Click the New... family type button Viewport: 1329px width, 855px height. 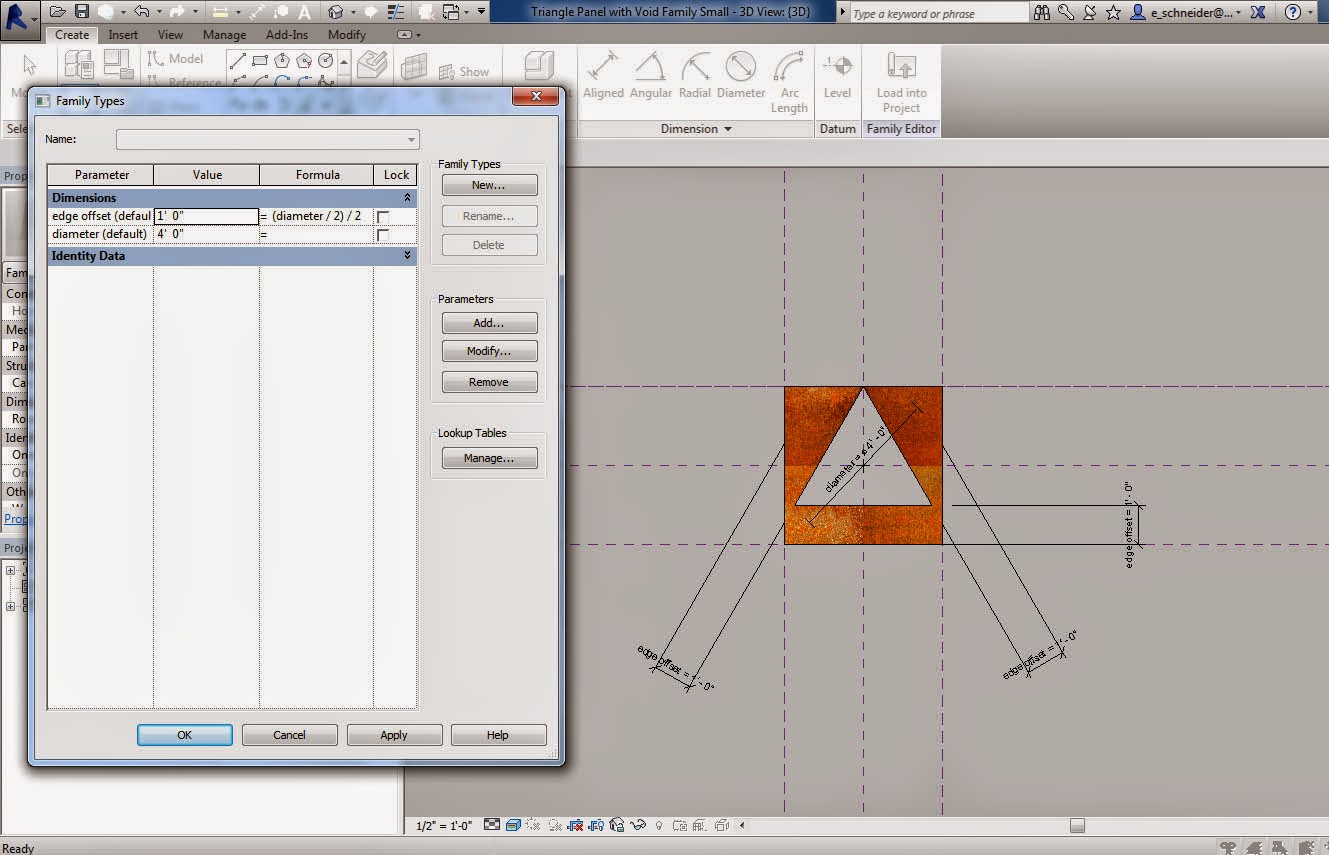tap(489, 185)
